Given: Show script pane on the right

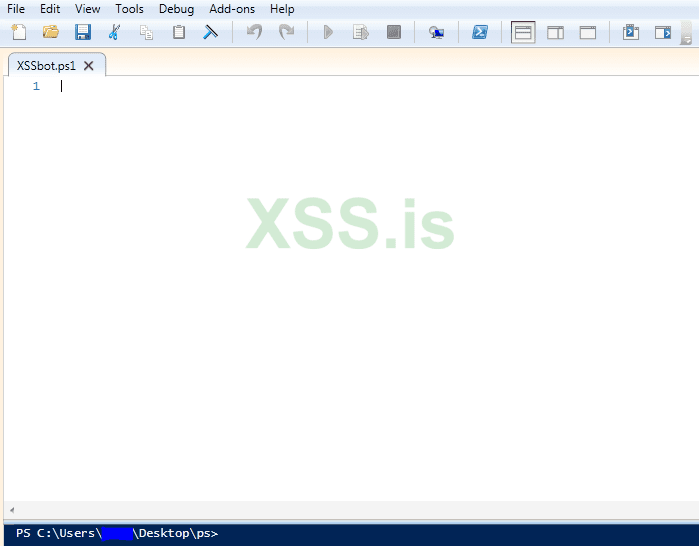Looking at the screenshot, I should click(555, 32).
